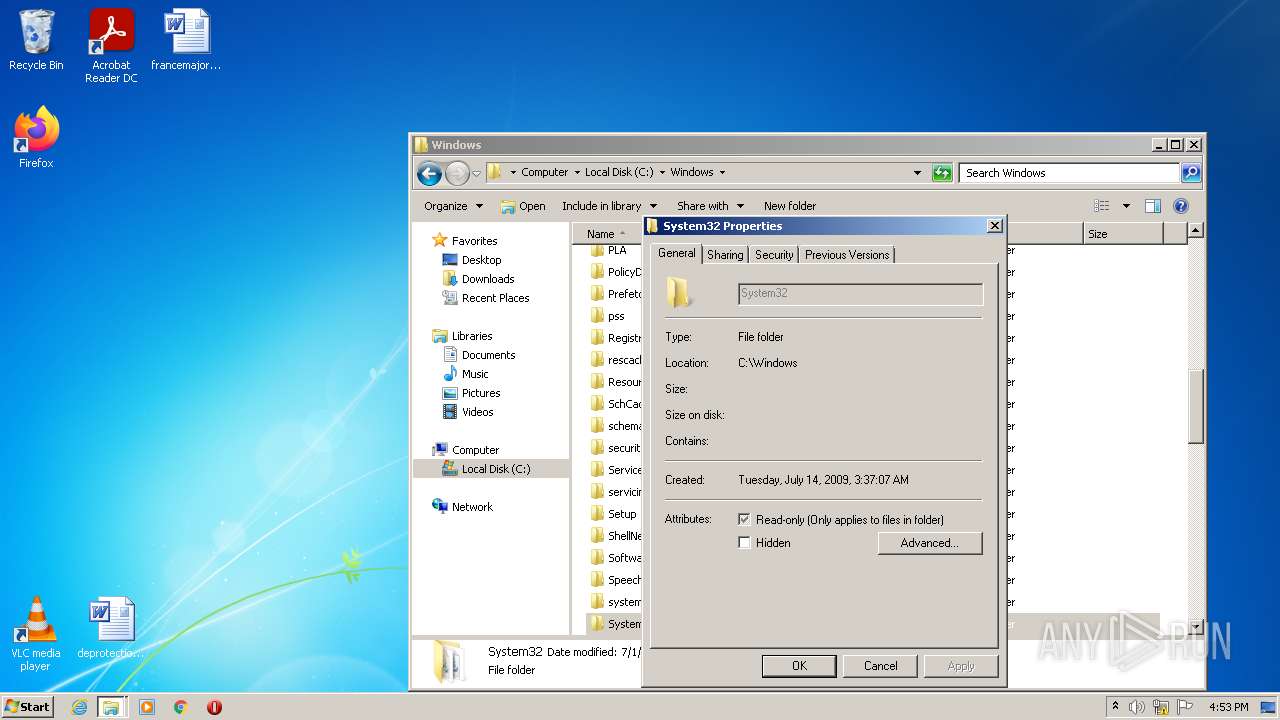Select the deprotectio Word document icon

(x=110, y=628)
